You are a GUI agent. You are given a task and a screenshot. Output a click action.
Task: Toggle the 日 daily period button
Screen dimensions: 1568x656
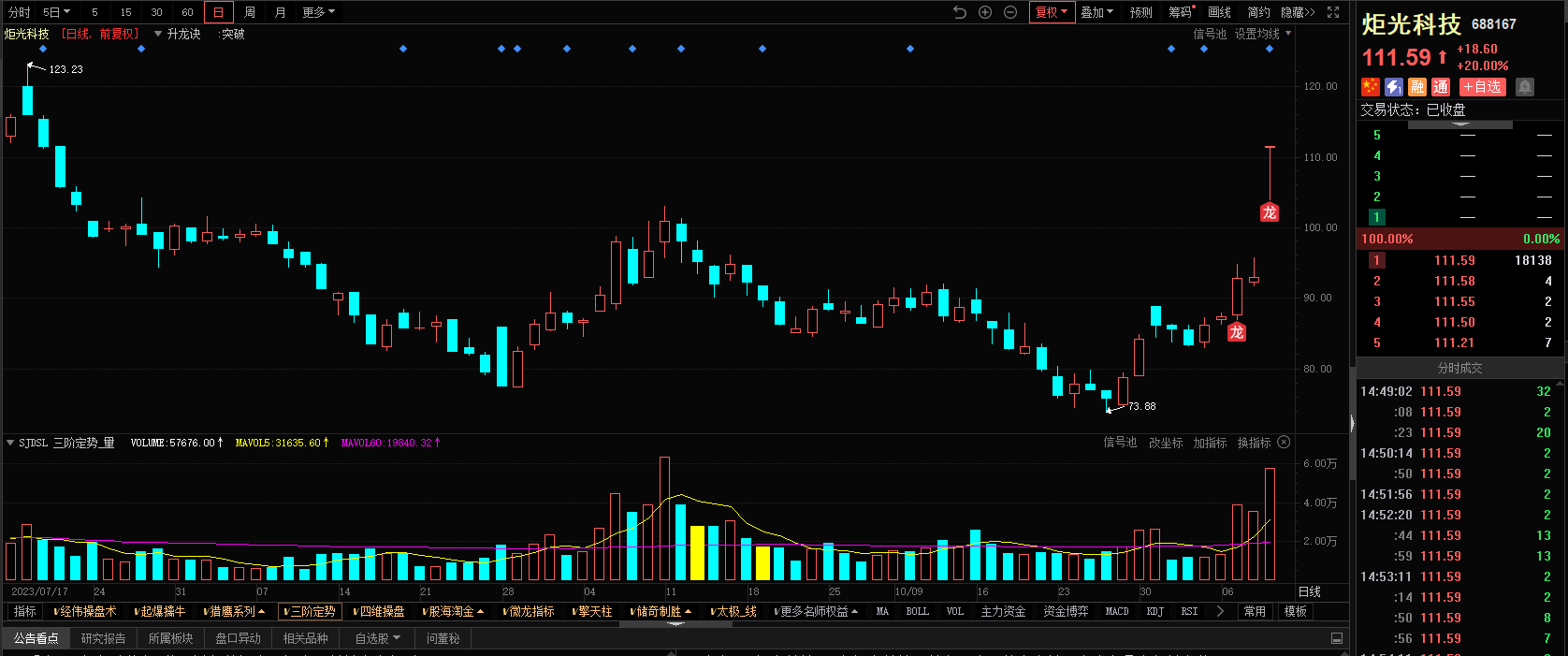(x=218, y=12)
